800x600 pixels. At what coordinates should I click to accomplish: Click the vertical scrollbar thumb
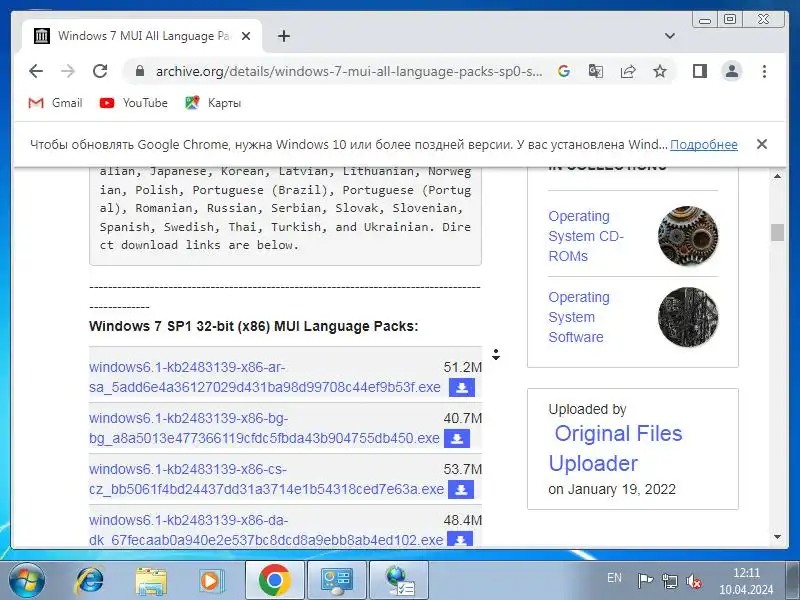(x=777, y=233)
